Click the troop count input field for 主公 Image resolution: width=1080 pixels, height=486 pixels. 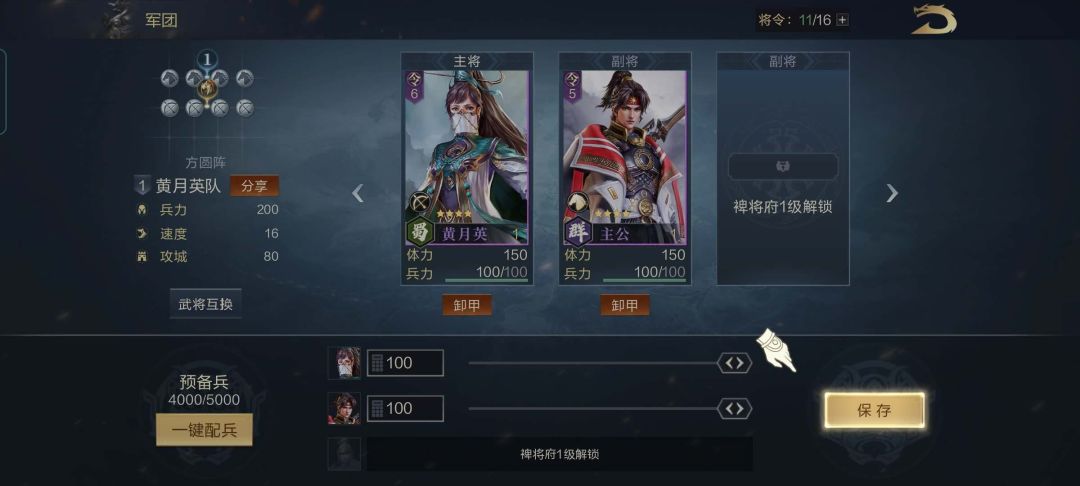405,409
